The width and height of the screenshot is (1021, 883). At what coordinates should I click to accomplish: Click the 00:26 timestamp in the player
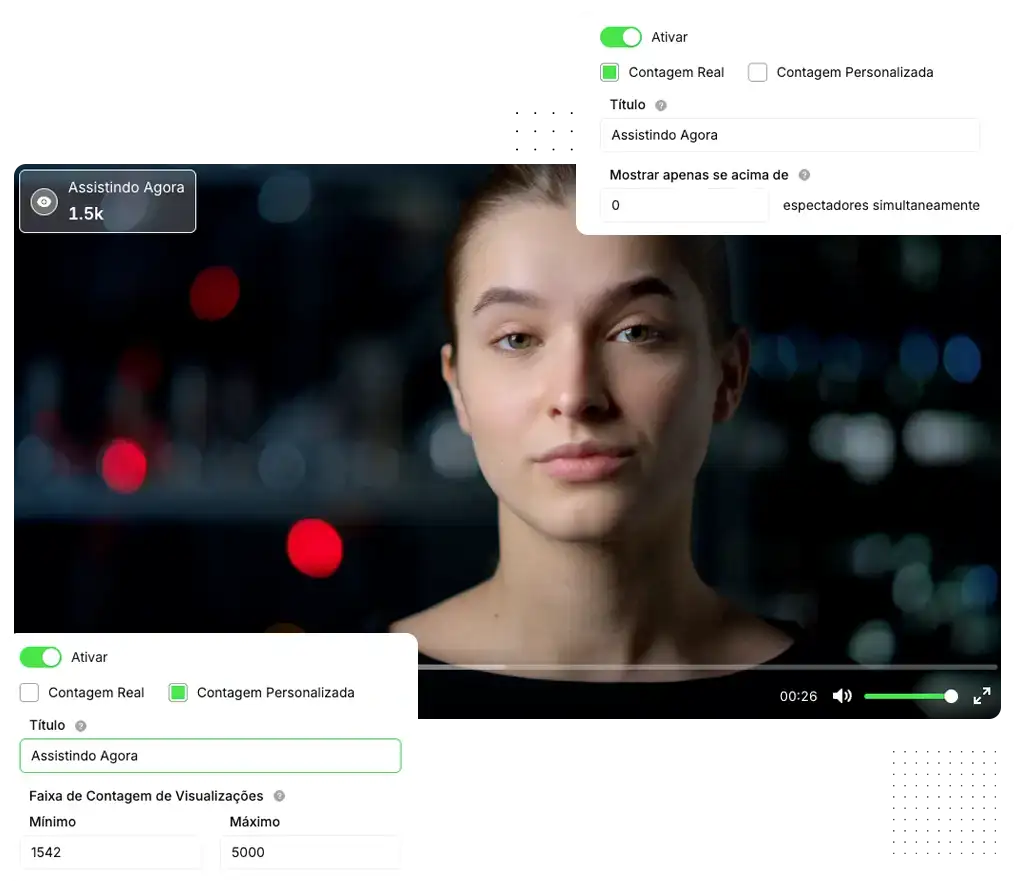click(x=798, y=696)
